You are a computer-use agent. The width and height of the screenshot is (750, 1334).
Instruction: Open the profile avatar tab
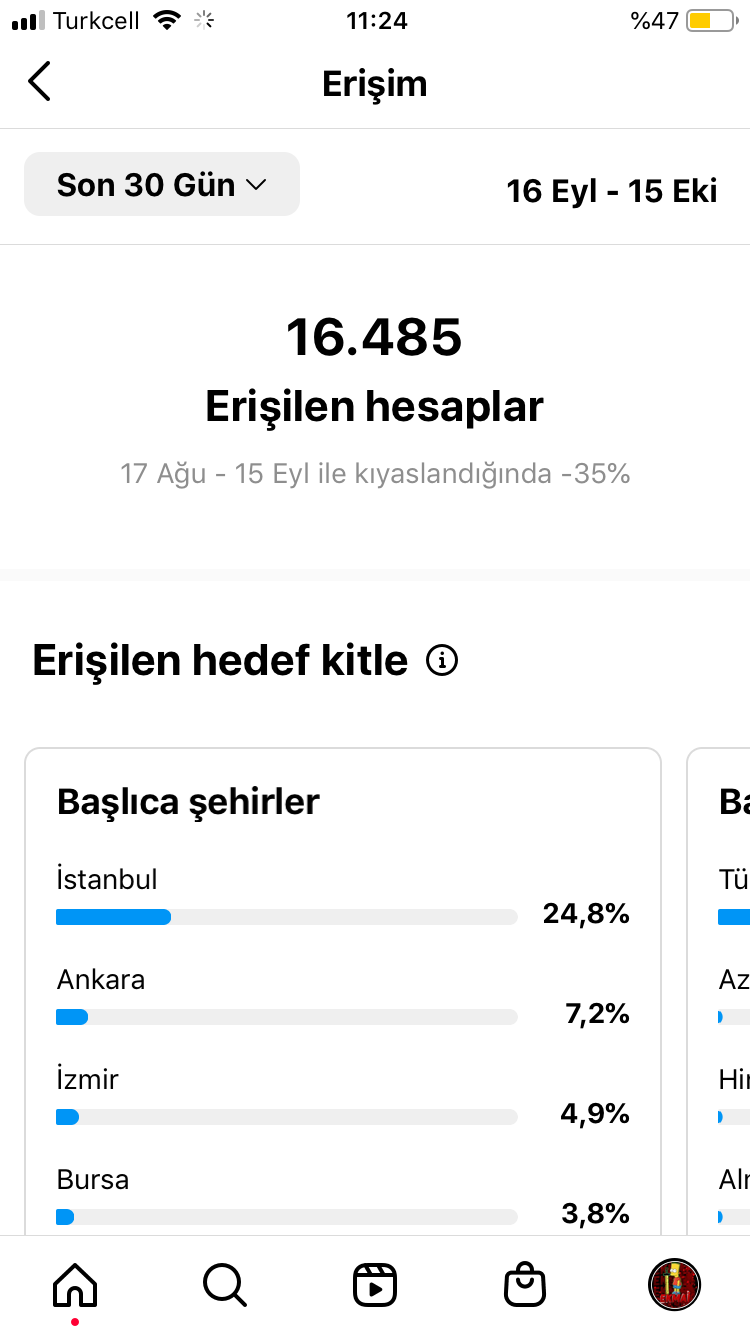tap(675, 1284)
